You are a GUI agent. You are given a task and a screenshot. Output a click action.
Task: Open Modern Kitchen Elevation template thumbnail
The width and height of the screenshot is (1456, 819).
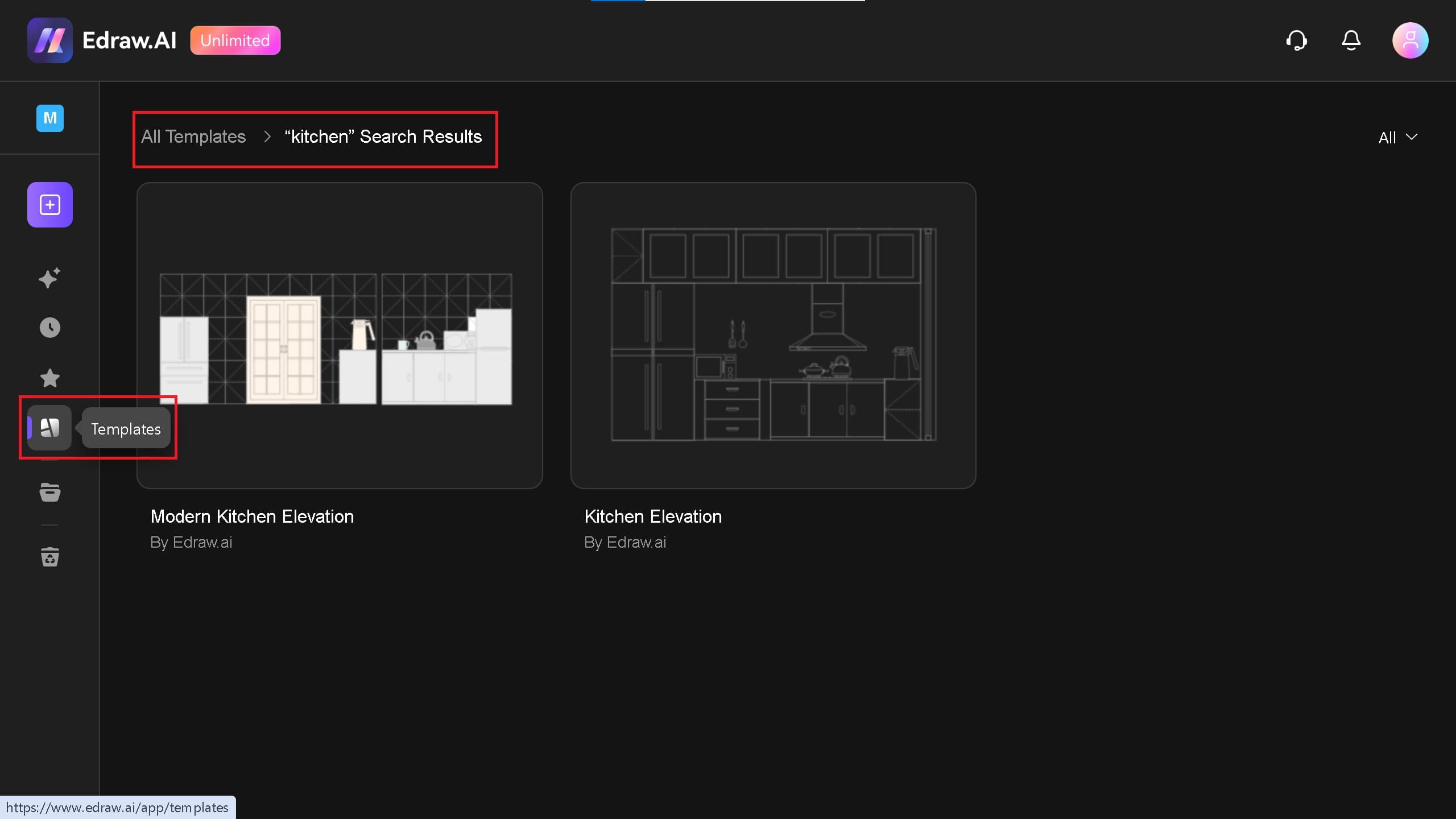click(340, 336)
